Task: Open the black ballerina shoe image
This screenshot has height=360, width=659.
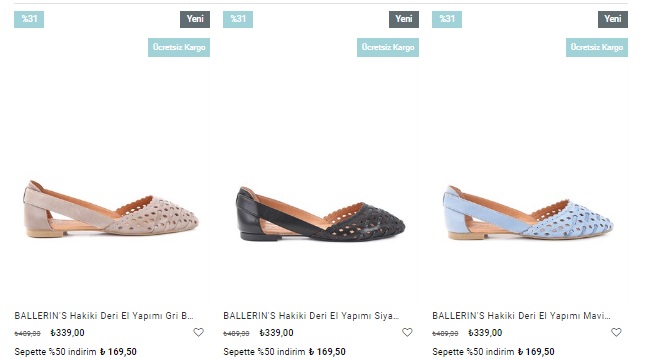Action: click(320, 214)
